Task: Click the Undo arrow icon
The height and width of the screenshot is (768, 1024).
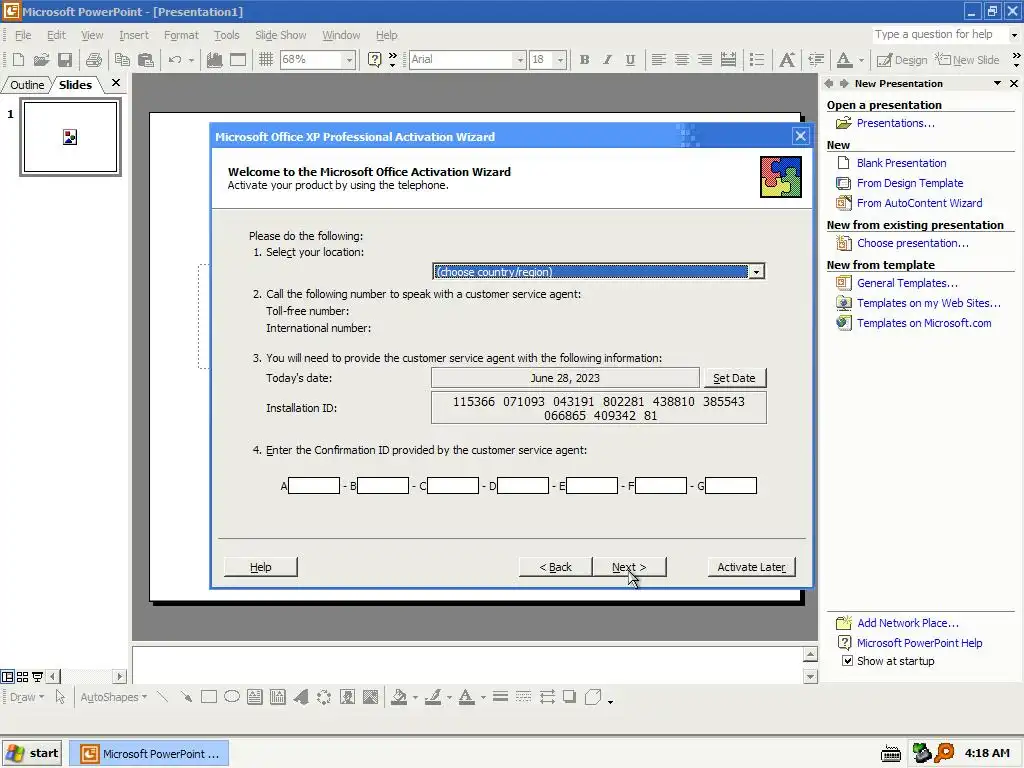Action: [x=174, y=59]
